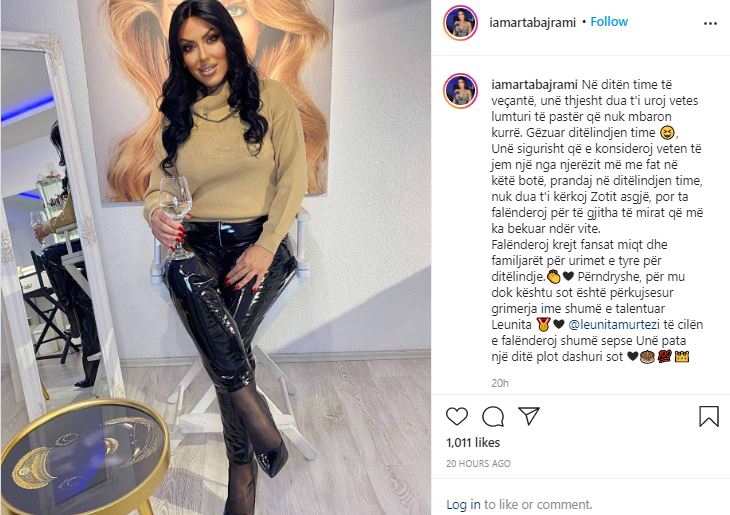Viewport: 730px width, 515px height.
Task: Open the three-dot more options menu
Action: coord(710,23)
